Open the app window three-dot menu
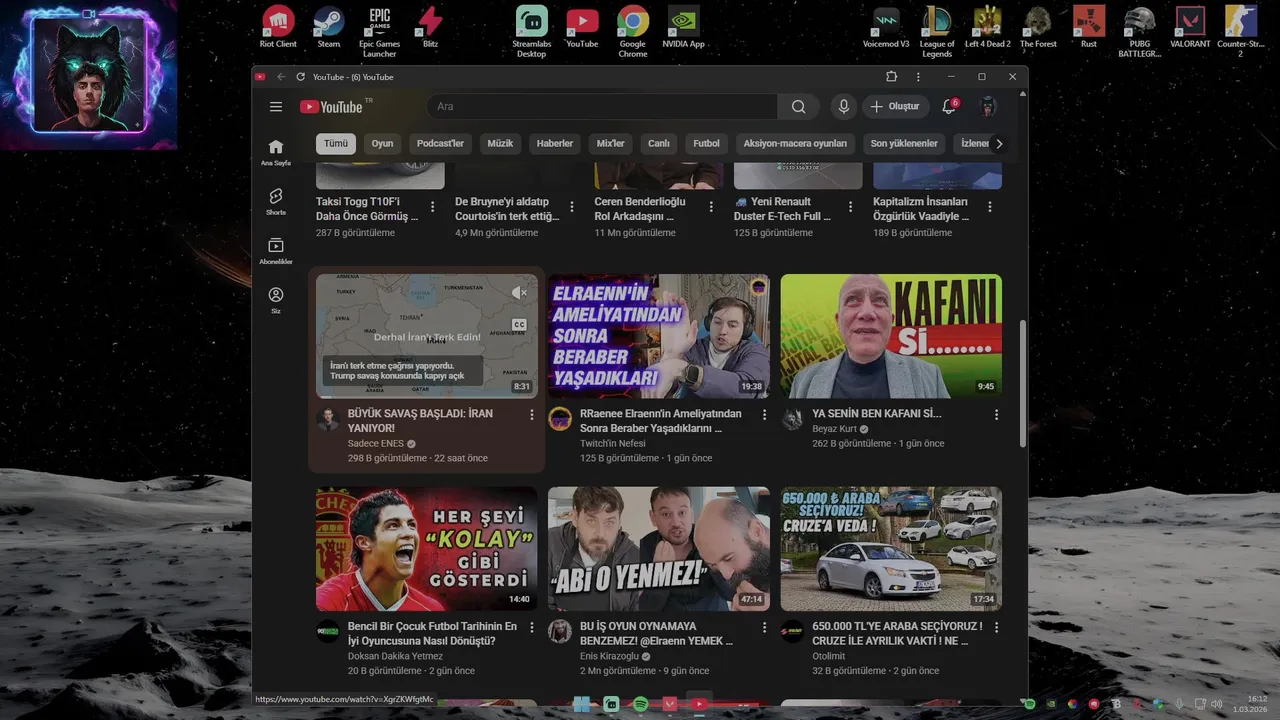Screen dimensions: 1280x720 [918, 77]
